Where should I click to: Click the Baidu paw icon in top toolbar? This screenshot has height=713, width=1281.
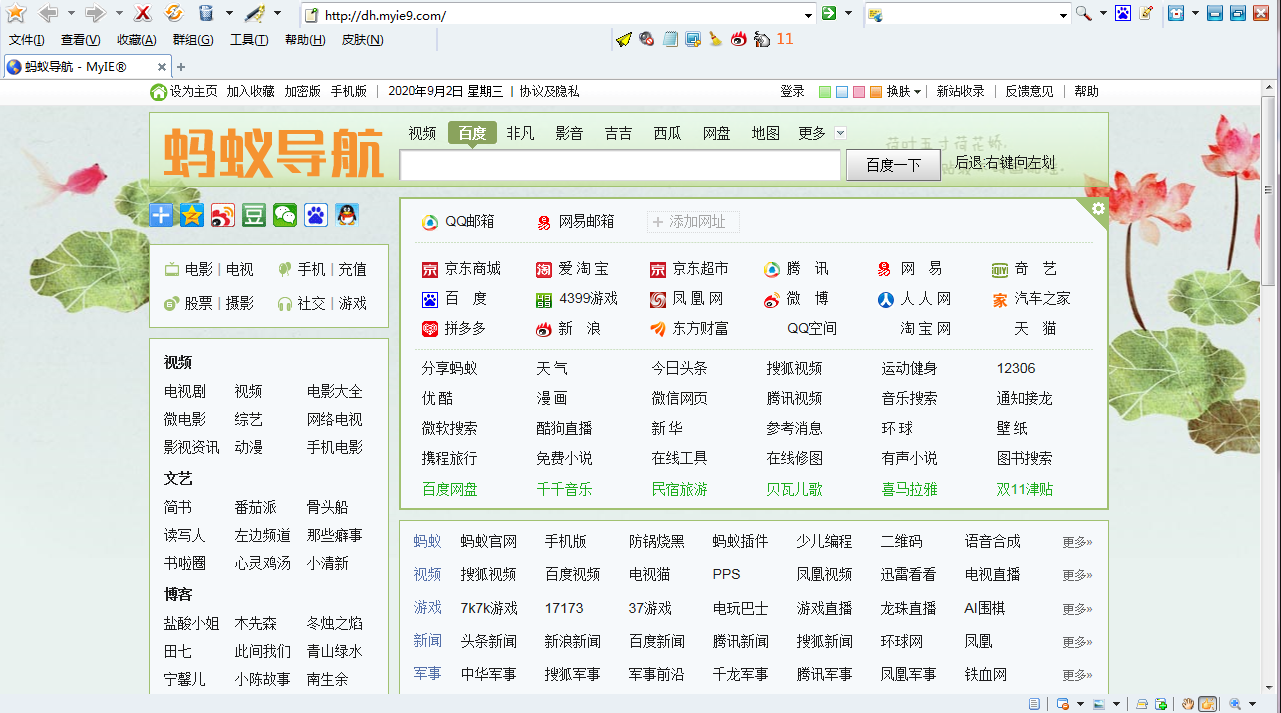pos(1123,14)
